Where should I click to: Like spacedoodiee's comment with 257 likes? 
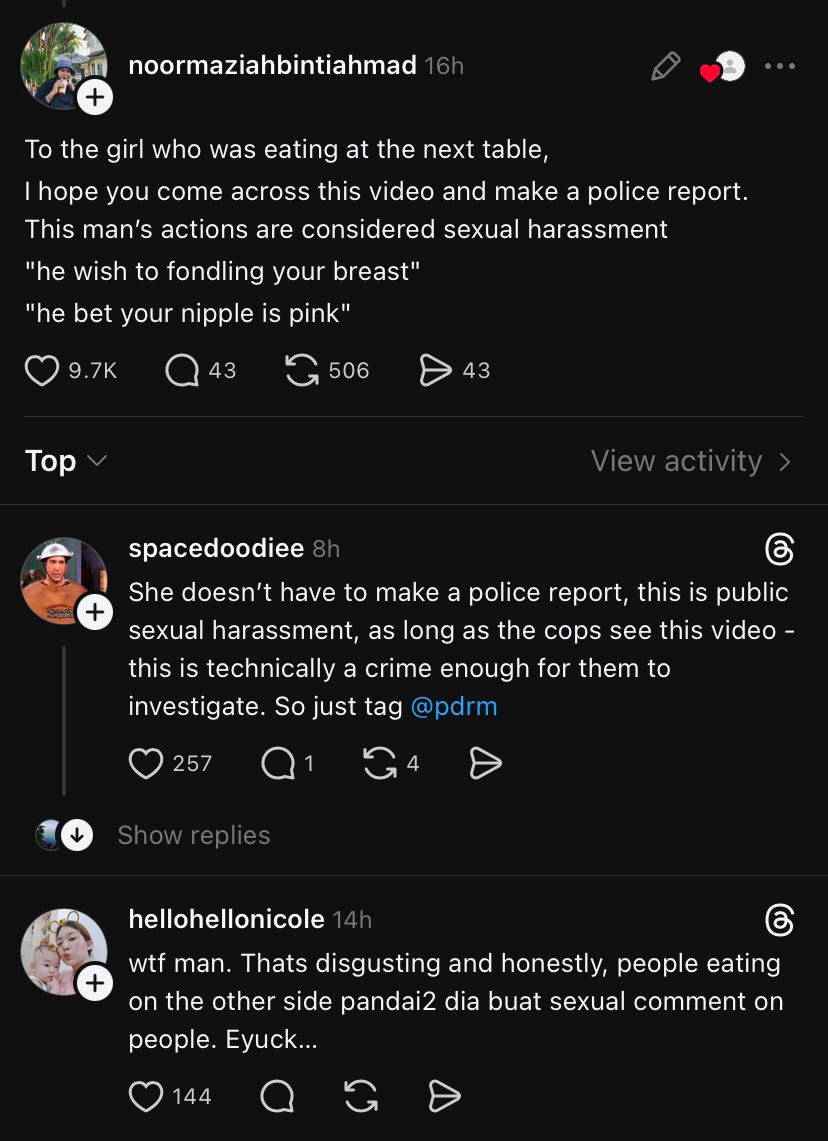146,764
